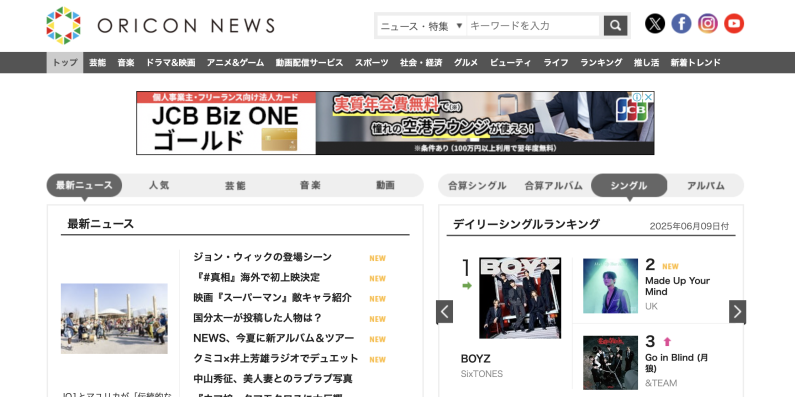
Task: Open the YouTube social icon
Action: coord(734,24)
